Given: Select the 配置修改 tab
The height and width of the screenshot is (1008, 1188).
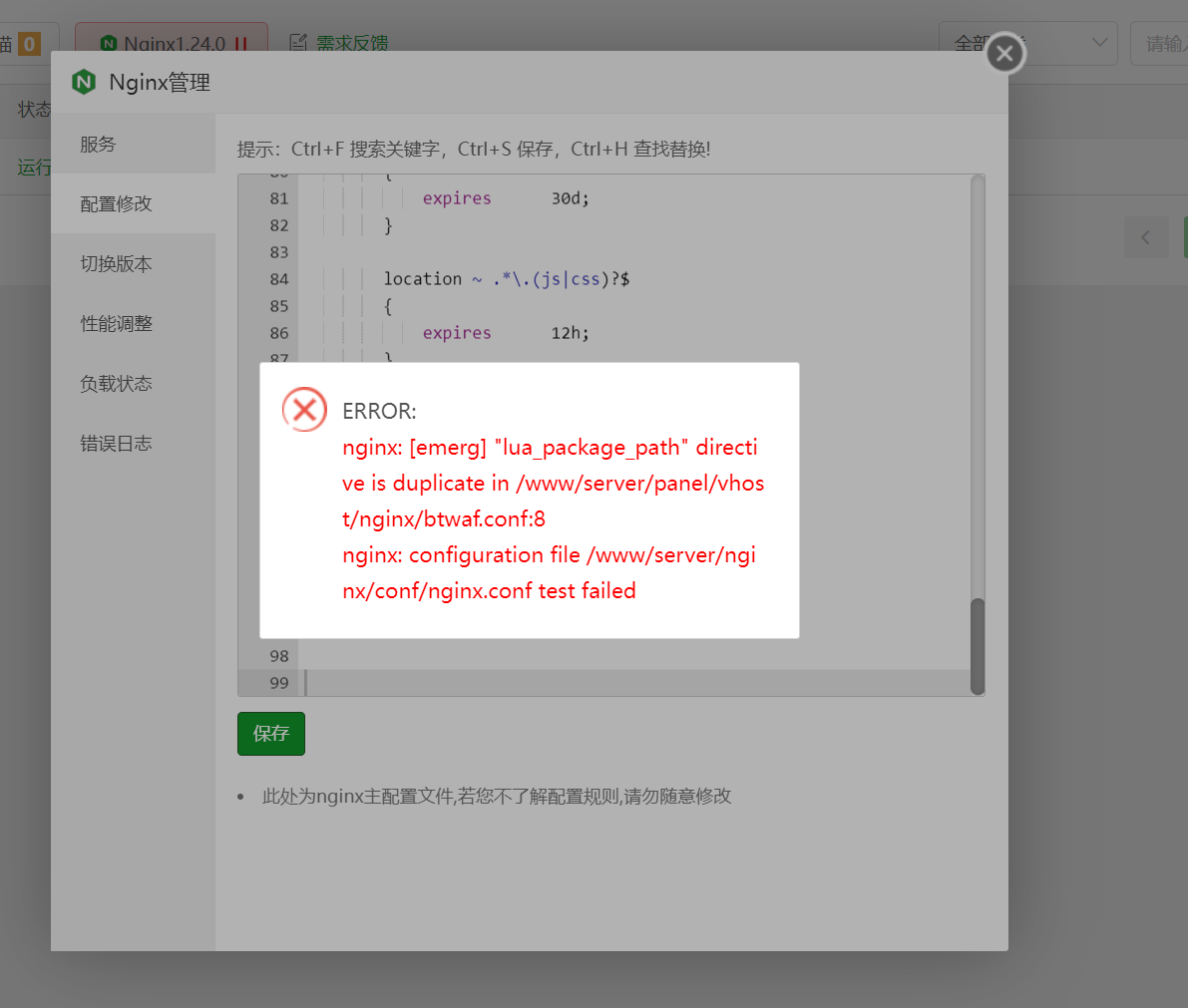Looking at the screenshot, I should tap(134, 203).
